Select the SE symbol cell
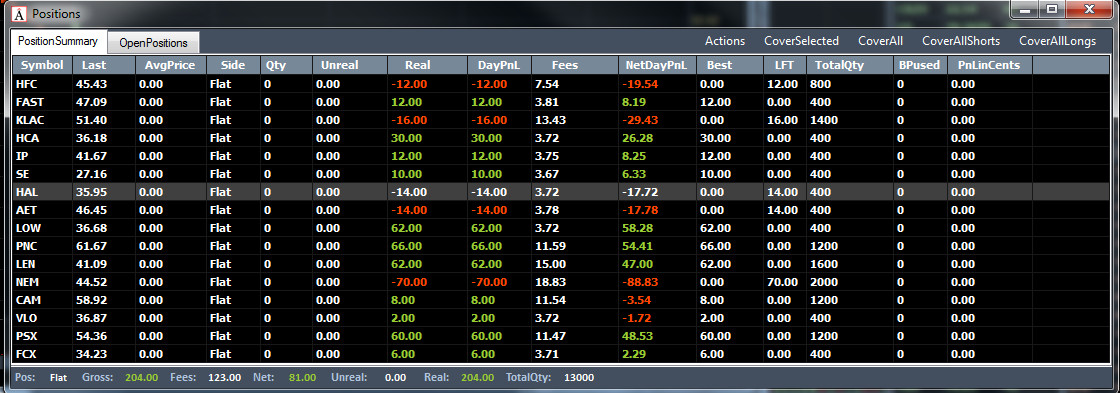 [42, 174]
